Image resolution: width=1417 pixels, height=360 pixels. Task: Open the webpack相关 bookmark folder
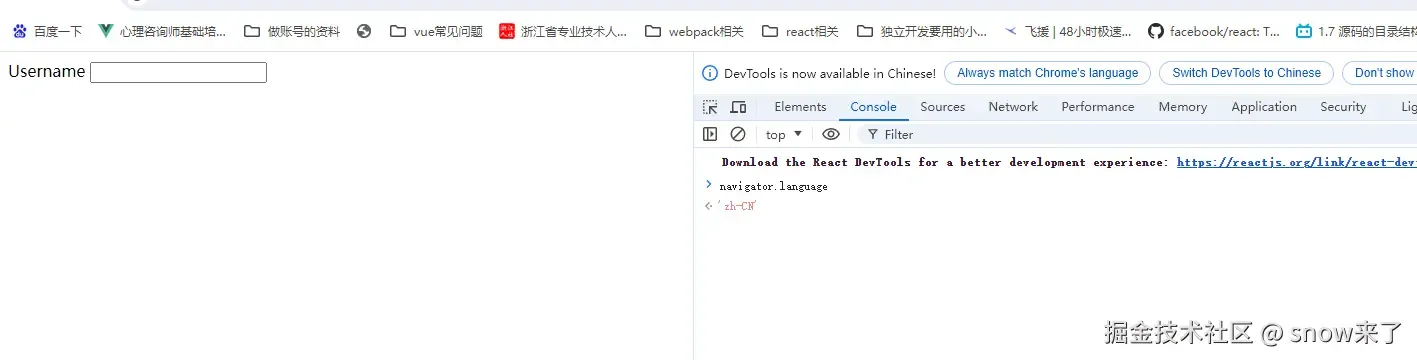click(x=694, y=31)
